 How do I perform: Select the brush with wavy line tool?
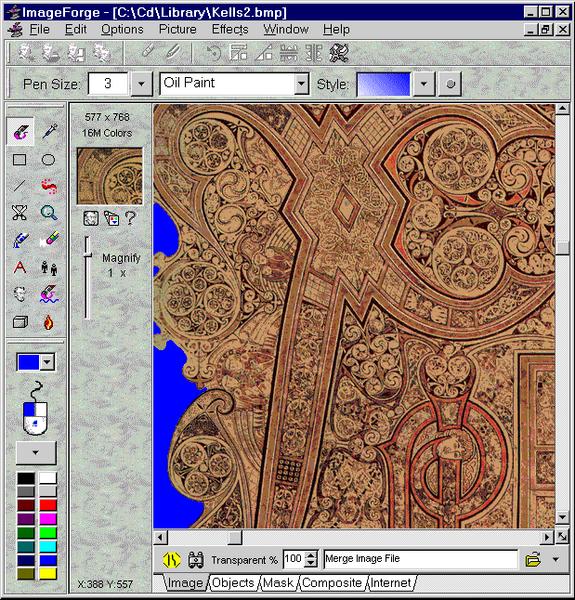click(x=49, y=294)
